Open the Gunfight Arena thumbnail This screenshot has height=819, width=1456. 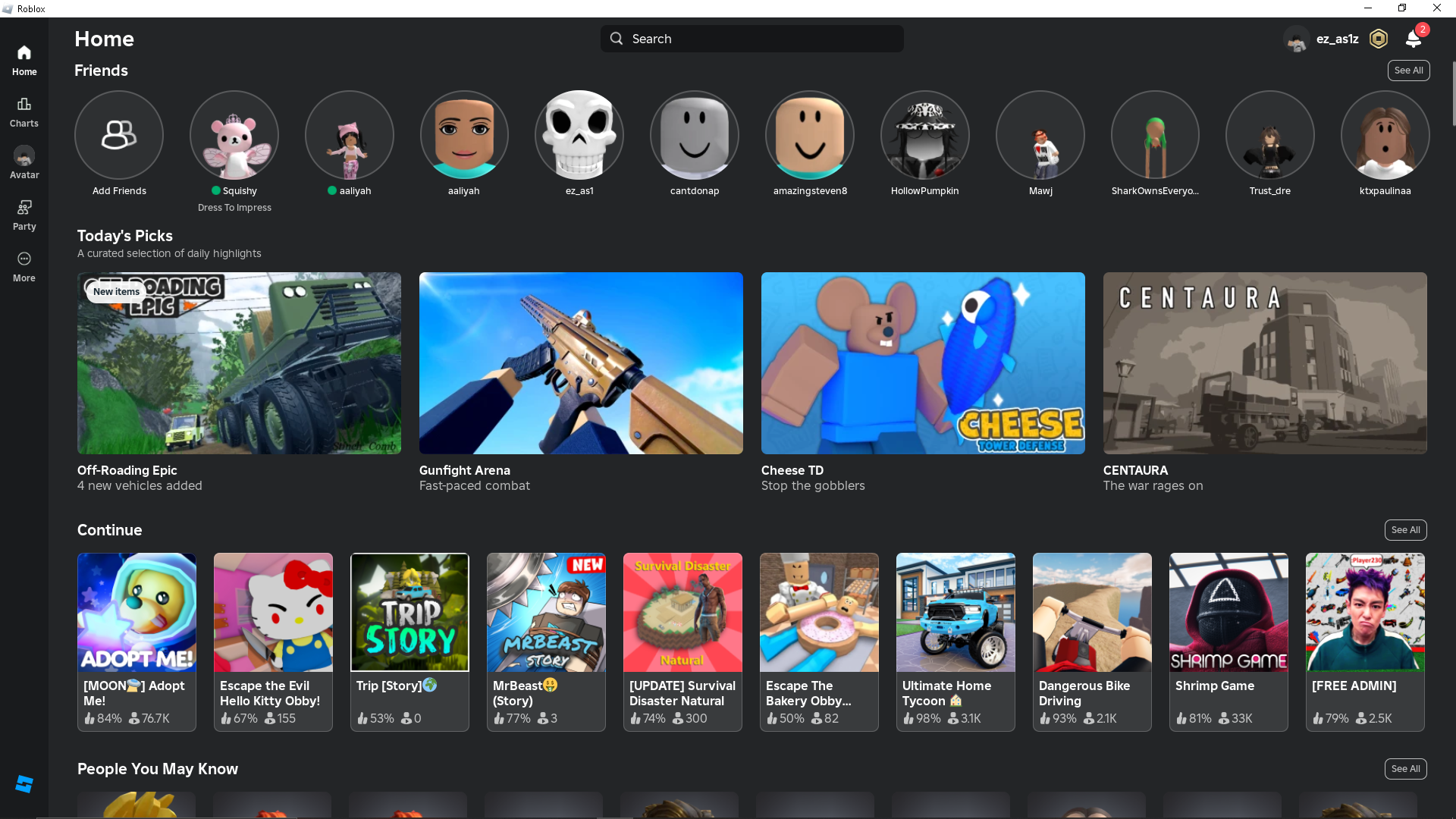(x=581, y=363)
